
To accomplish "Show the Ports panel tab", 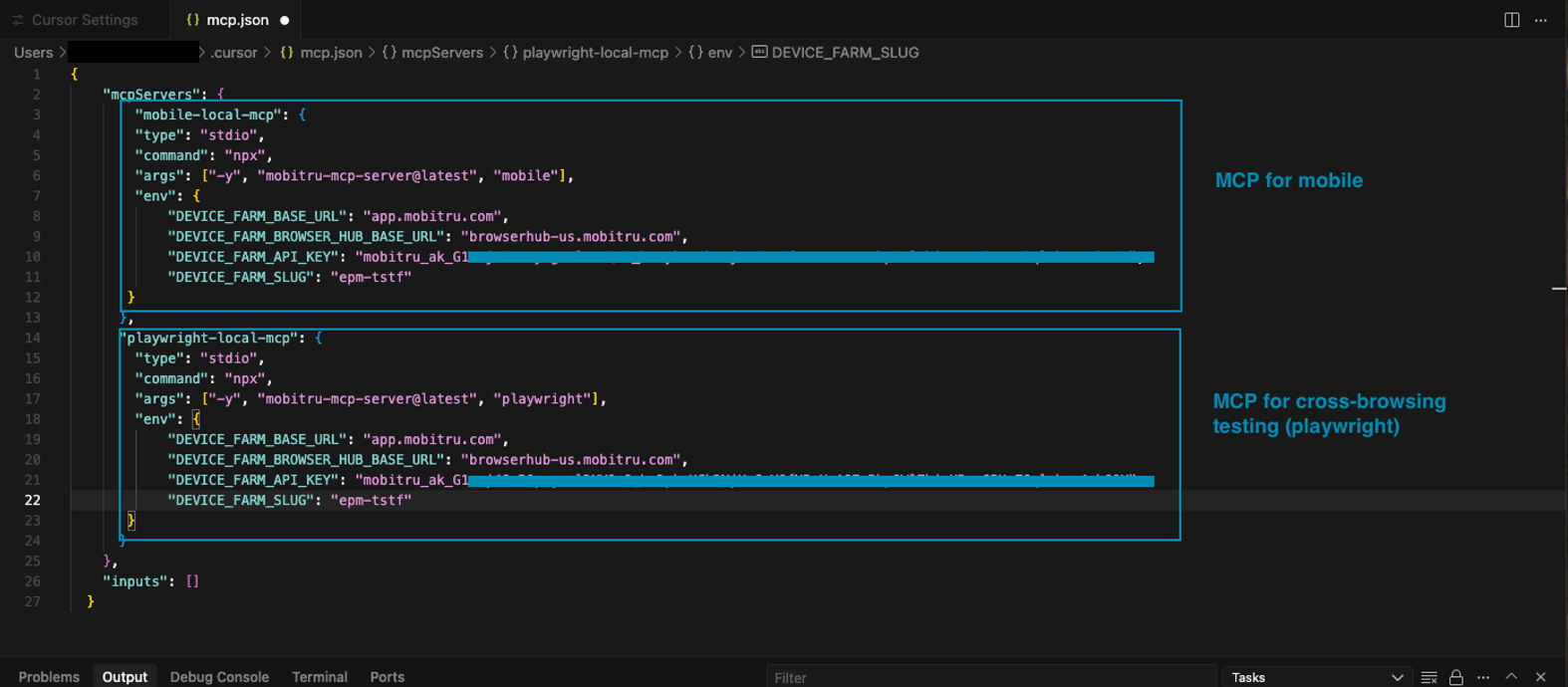I will pyautogui.click(x=387, y=677).
